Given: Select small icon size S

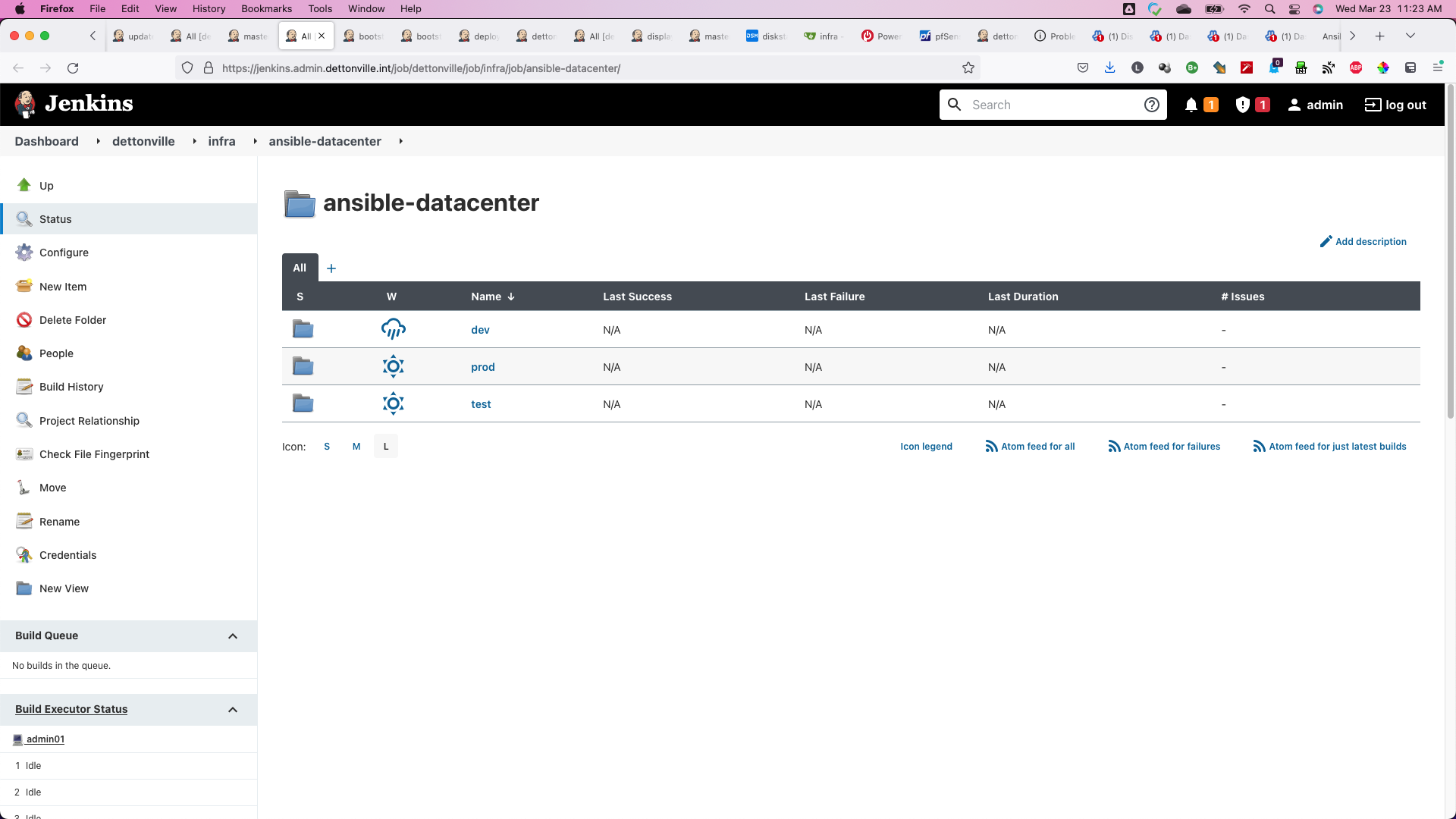Looking at the screenshot, I should coord(327,447).
